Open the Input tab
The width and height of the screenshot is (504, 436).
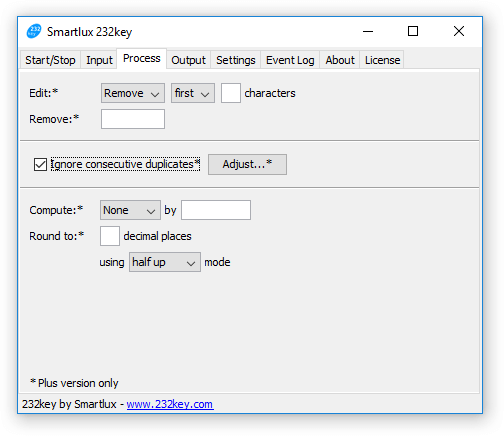(x=99, y=60)
